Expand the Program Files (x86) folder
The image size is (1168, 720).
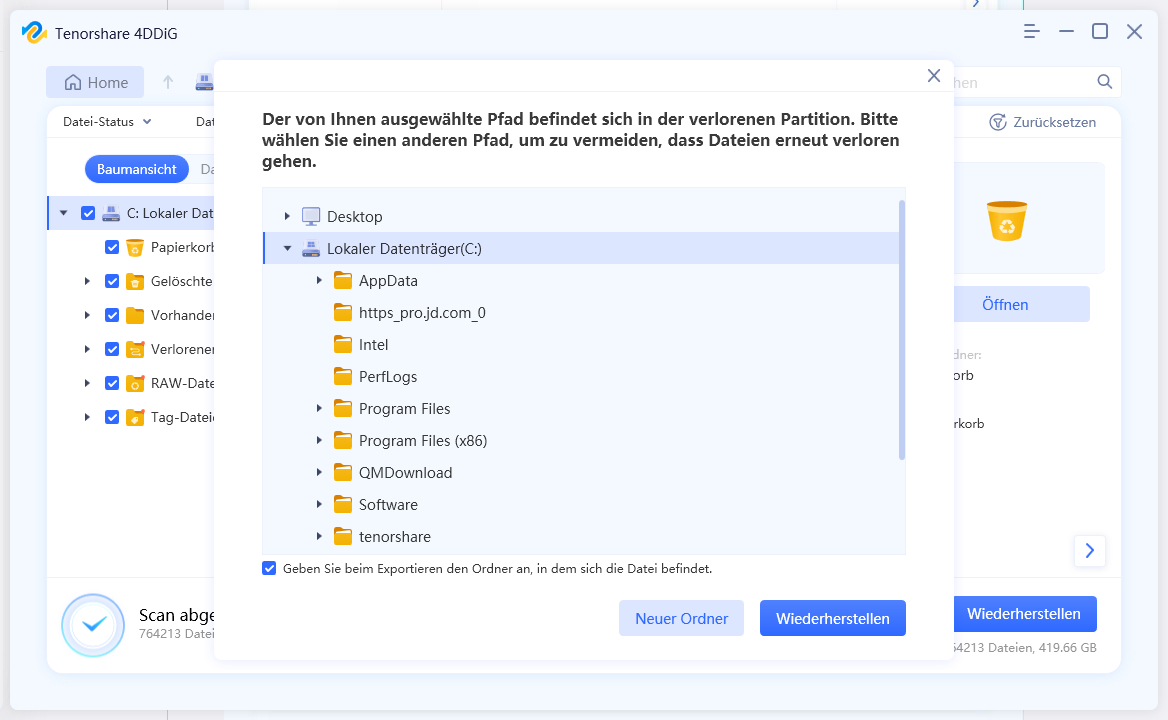point(319,441)
